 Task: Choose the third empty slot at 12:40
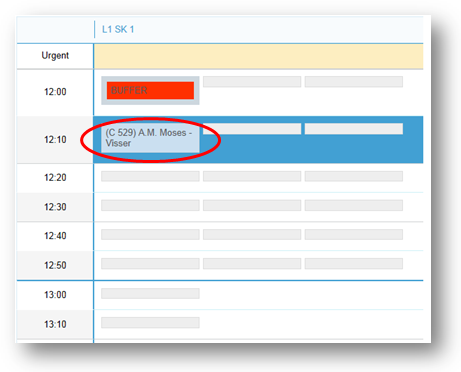354,234
